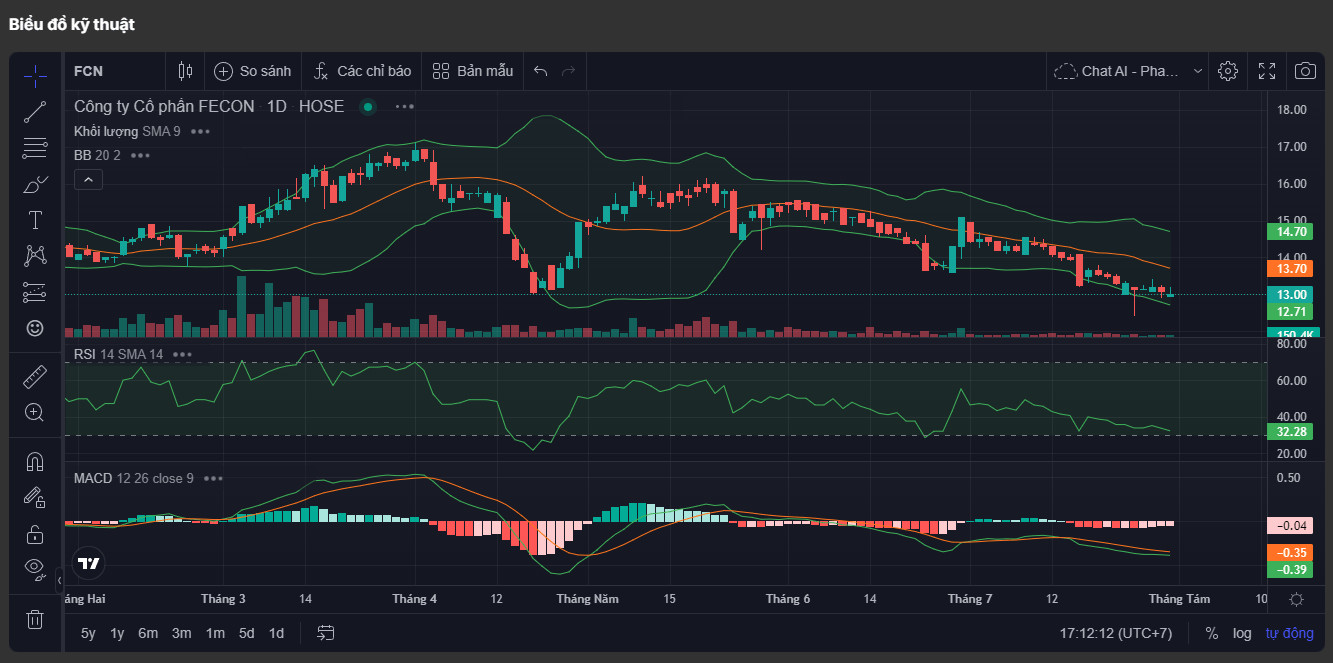Click the TradingView logo on the chart
The width and height of the screenshot is (1333, 663).
click(89, 563)
